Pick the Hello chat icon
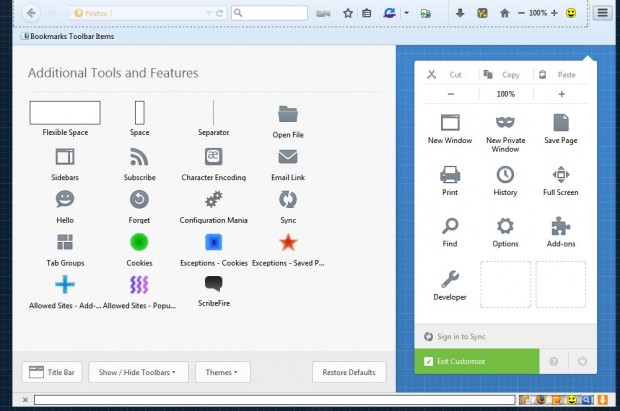 tap(65, 199)
